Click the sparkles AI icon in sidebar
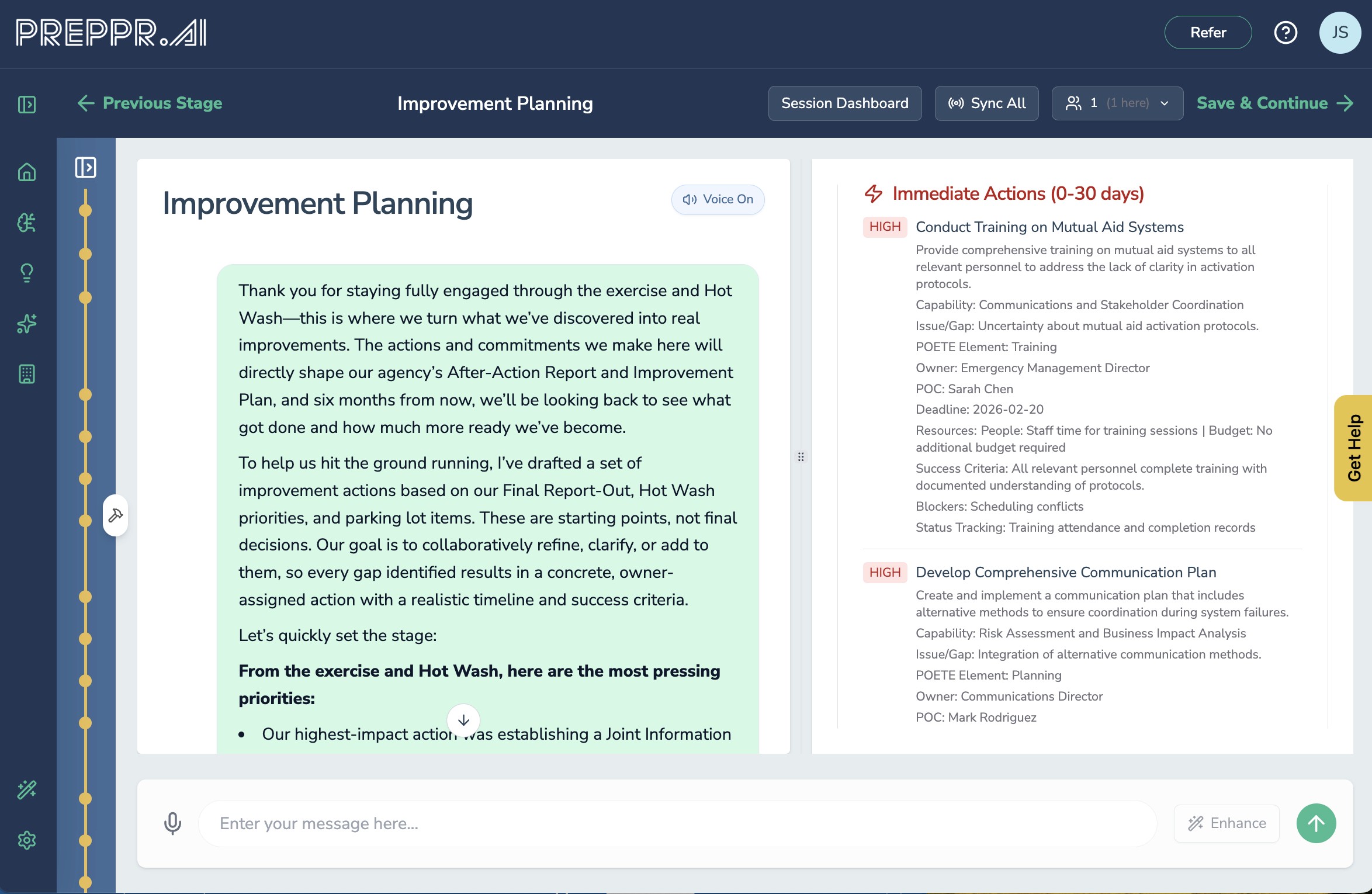The height and width of the screenshot is (894, 1372). click(x=27, y=323)
